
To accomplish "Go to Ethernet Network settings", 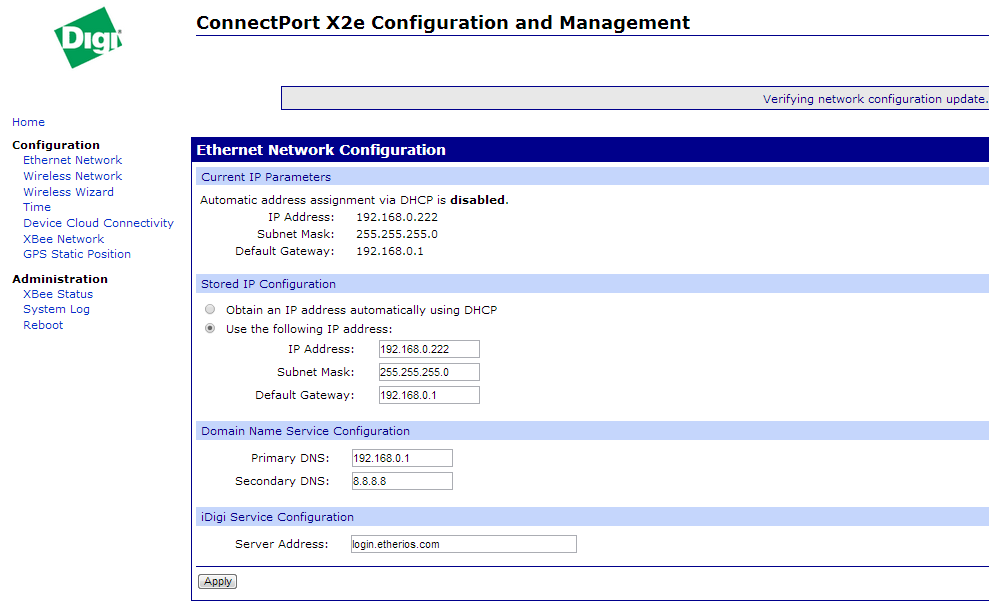I will (72, 160).
